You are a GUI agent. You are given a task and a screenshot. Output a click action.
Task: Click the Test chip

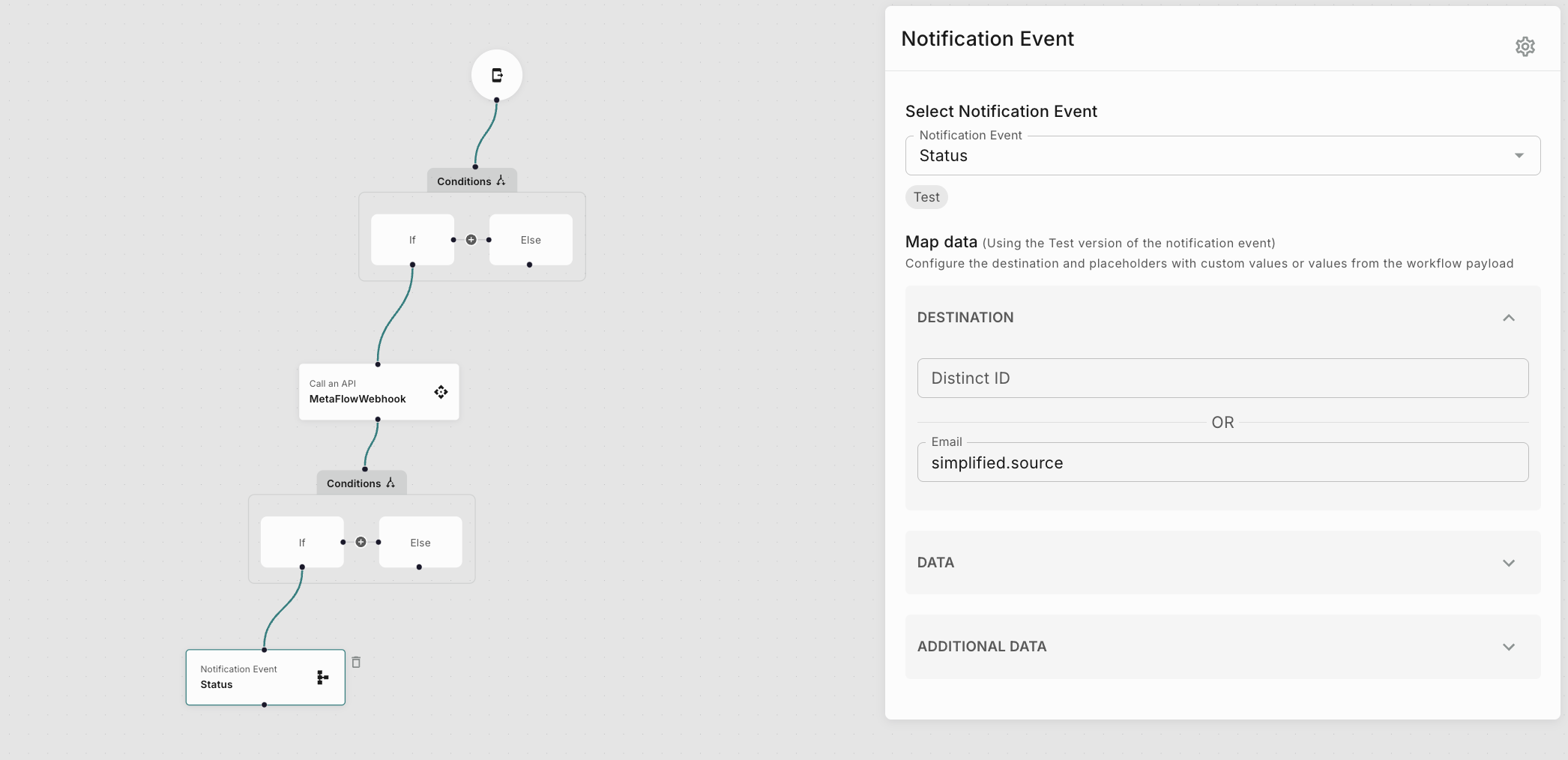[x=926, y=197]
